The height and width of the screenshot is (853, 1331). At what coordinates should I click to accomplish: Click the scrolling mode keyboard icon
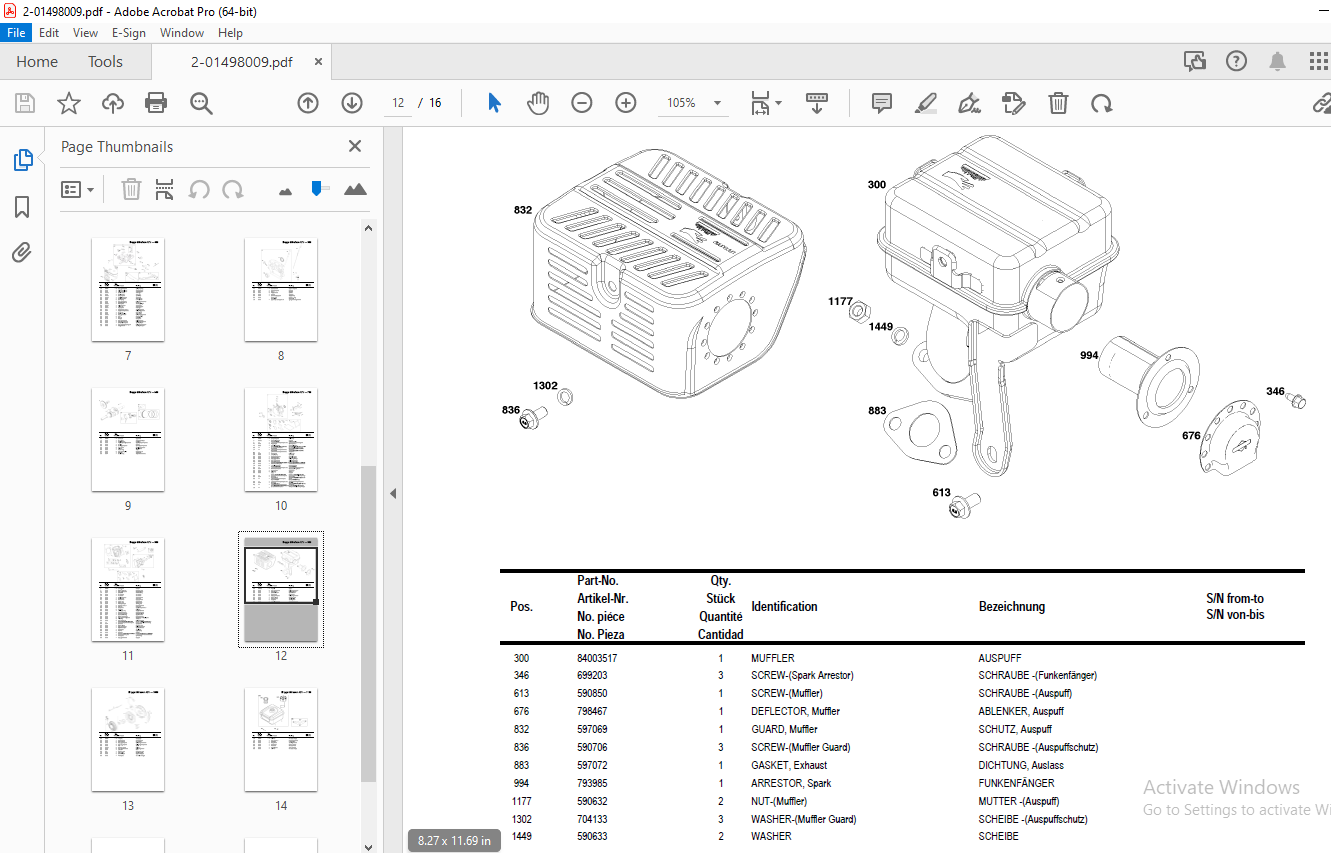(x=817, y=103)
